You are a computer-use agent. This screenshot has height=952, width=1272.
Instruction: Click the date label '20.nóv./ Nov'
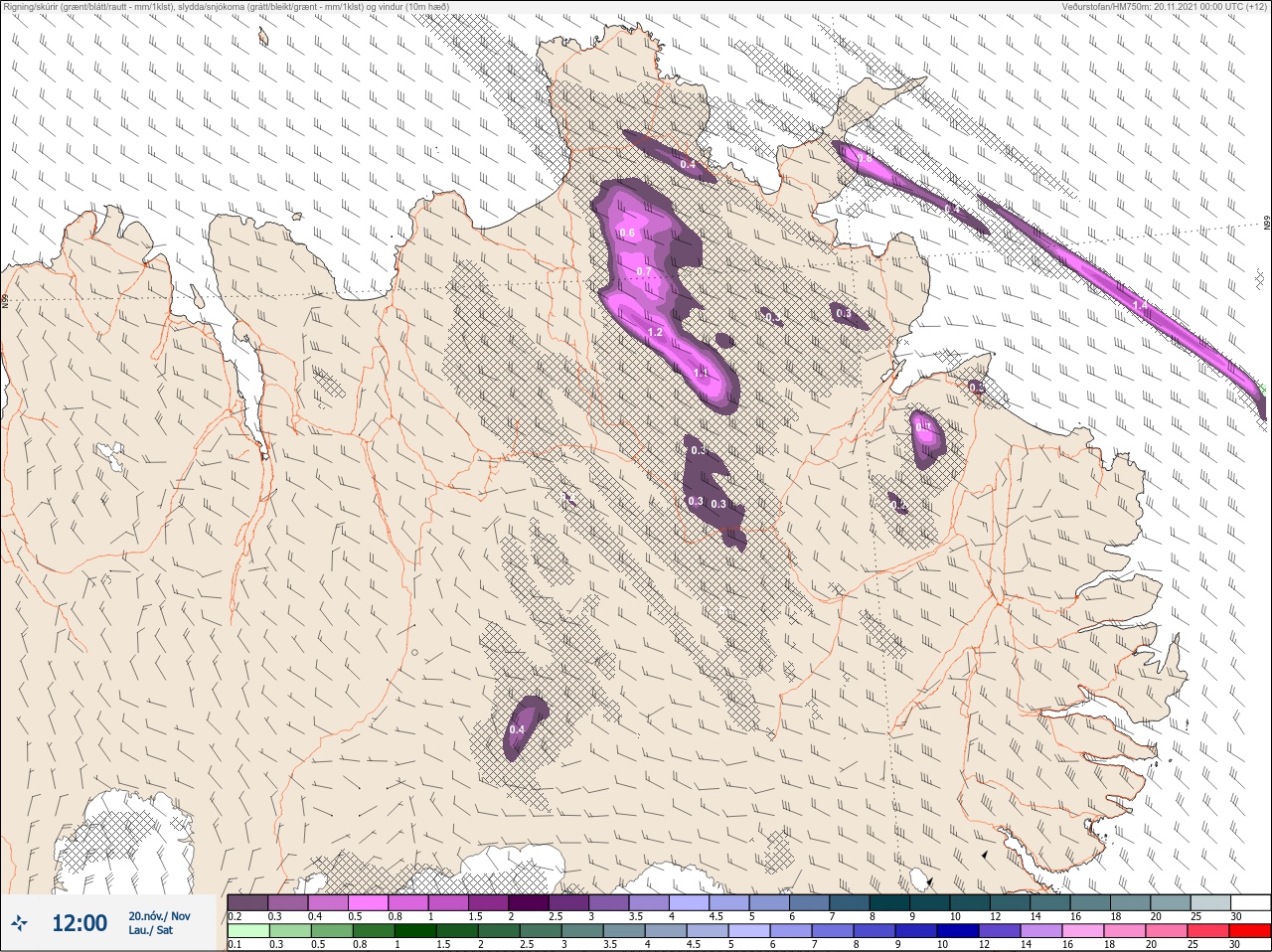159,916
